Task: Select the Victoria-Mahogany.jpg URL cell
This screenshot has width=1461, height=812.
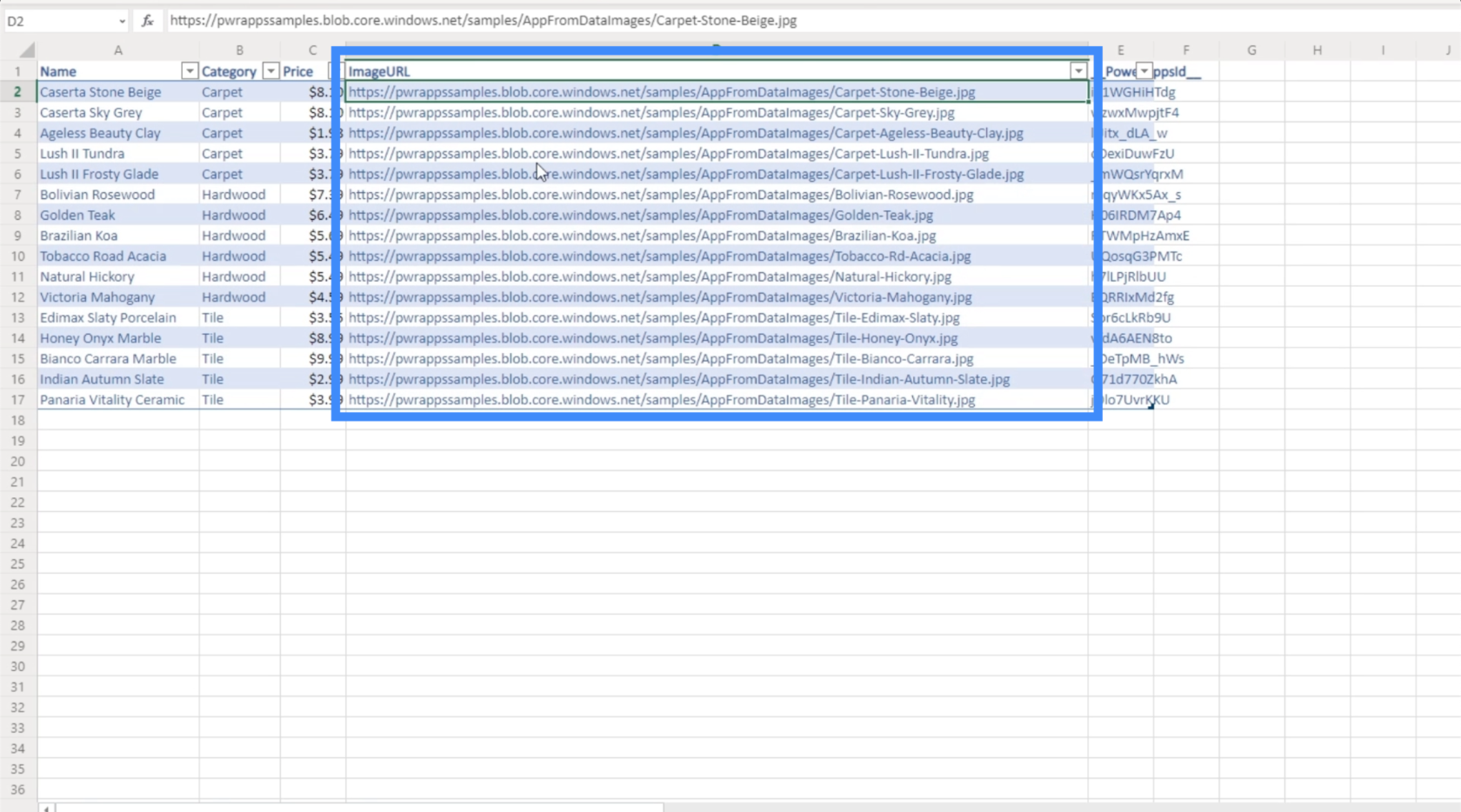Action: coord(717,297)
